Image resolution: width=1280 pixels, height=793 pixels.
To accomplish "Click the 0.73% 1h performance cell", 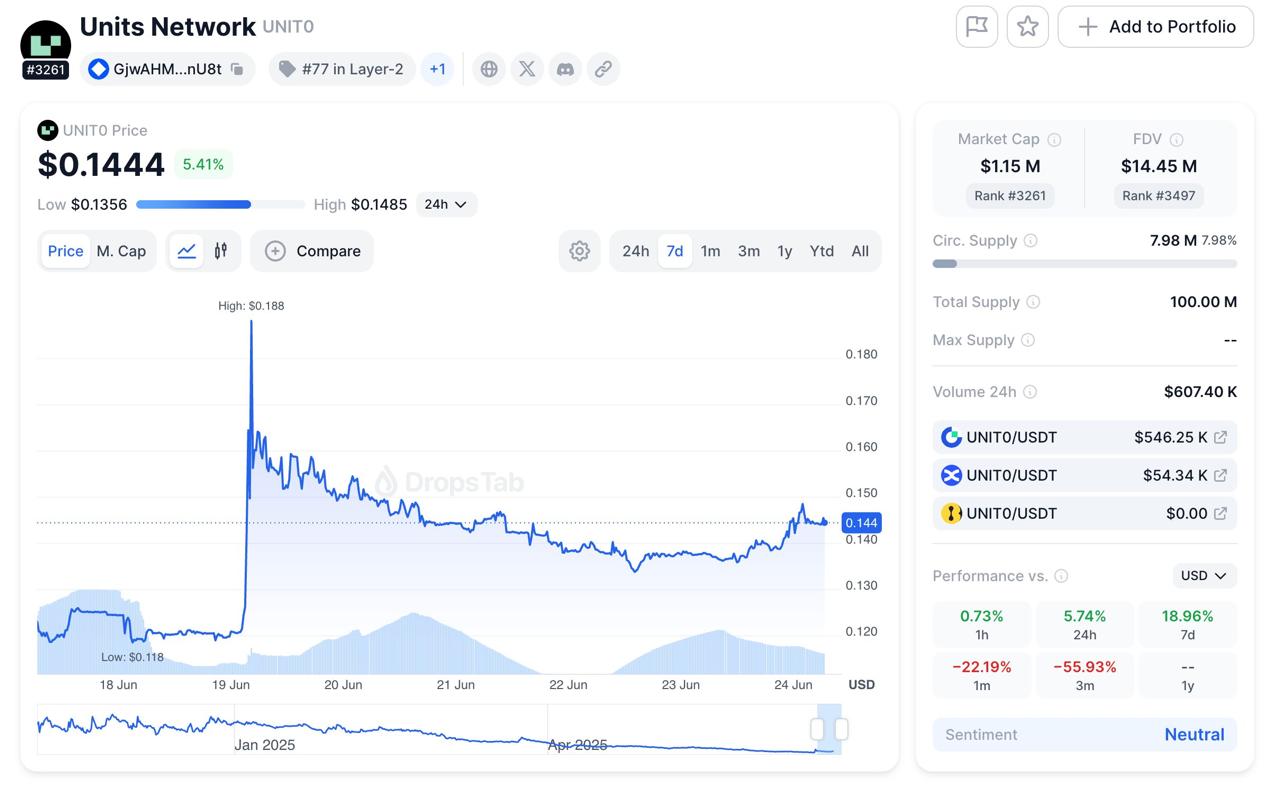I will (982, 625).
